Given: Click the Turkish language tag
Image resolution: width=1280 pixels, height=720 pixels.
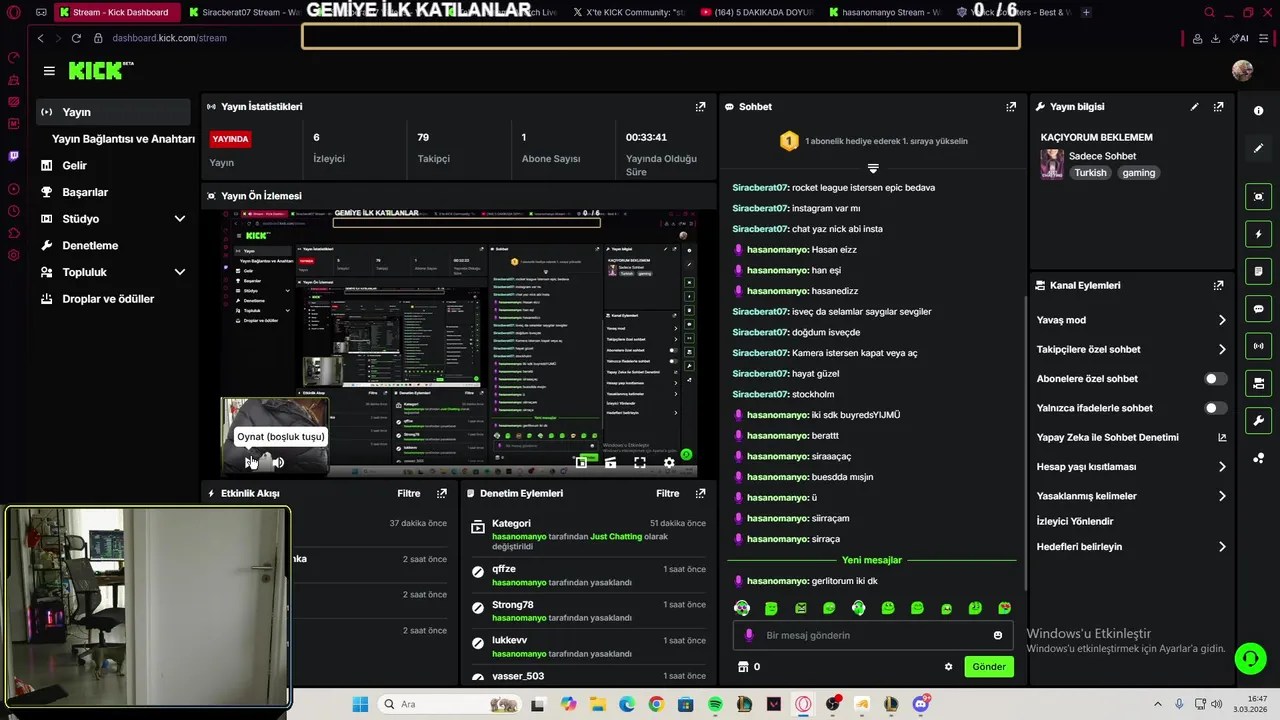Looking at the screenshot, I should [1090, 173].
